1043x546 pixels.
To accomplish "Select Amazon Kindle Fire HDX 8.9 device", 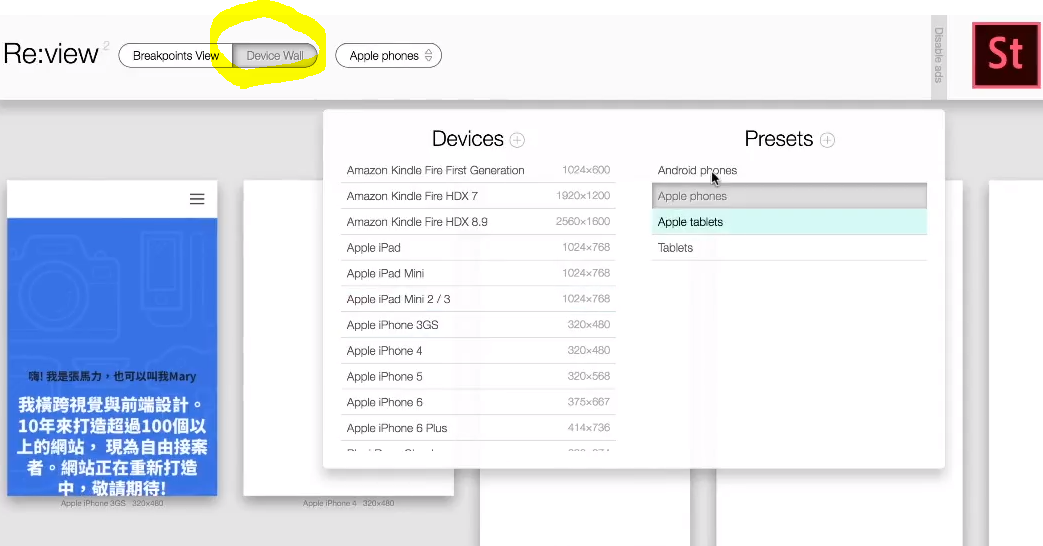I will point(478,221).
